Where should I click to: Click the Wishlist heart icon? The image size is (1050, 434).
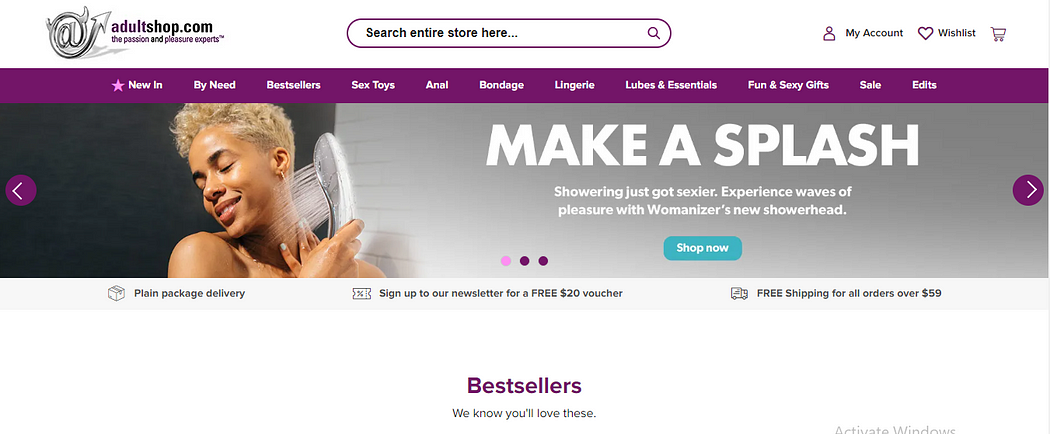coord(925,33)
